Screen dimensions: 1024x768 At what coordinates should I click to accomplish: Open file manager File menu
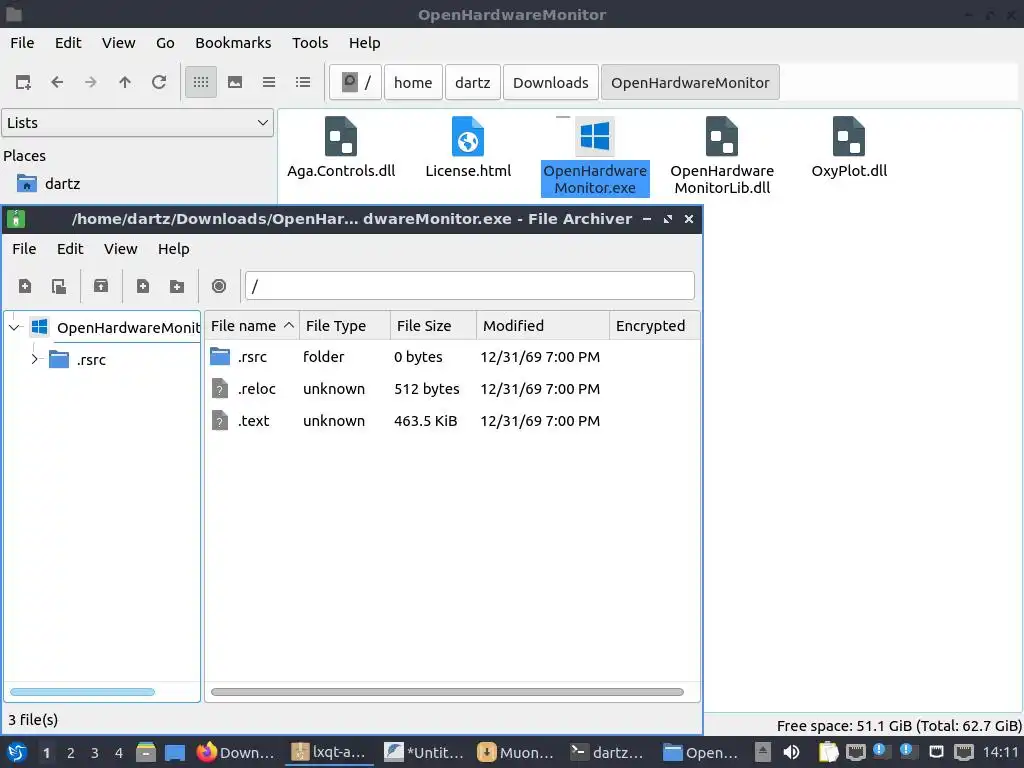(x=22, y=42)
